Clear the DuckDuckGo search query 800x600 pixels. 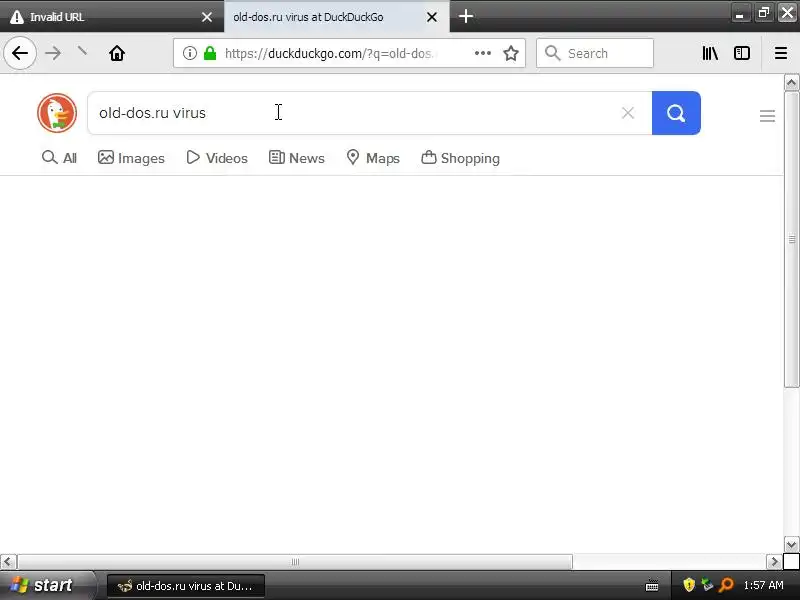[628, 113]
